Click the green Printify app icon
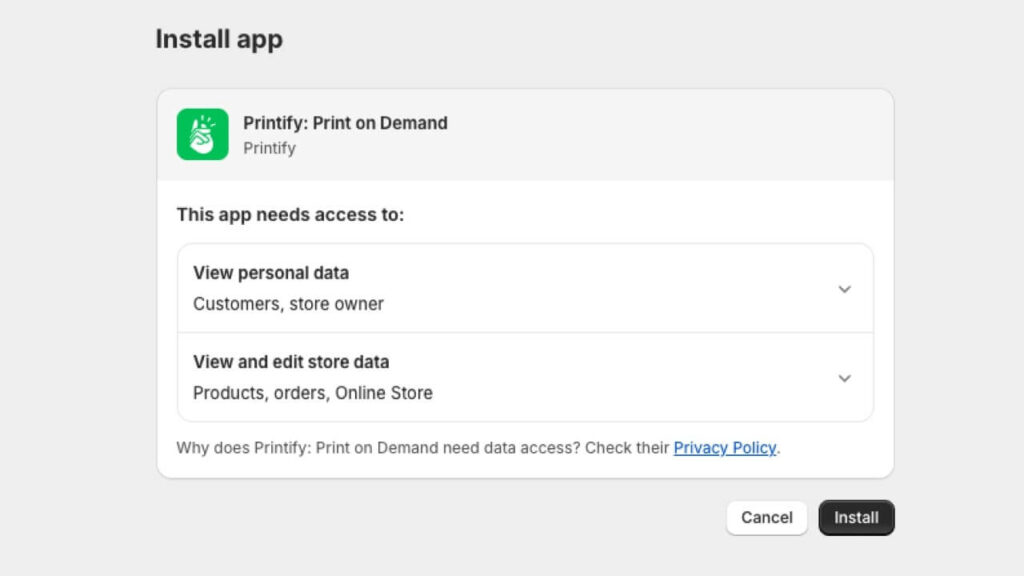 pyautogui.click(x=202, y=134)
